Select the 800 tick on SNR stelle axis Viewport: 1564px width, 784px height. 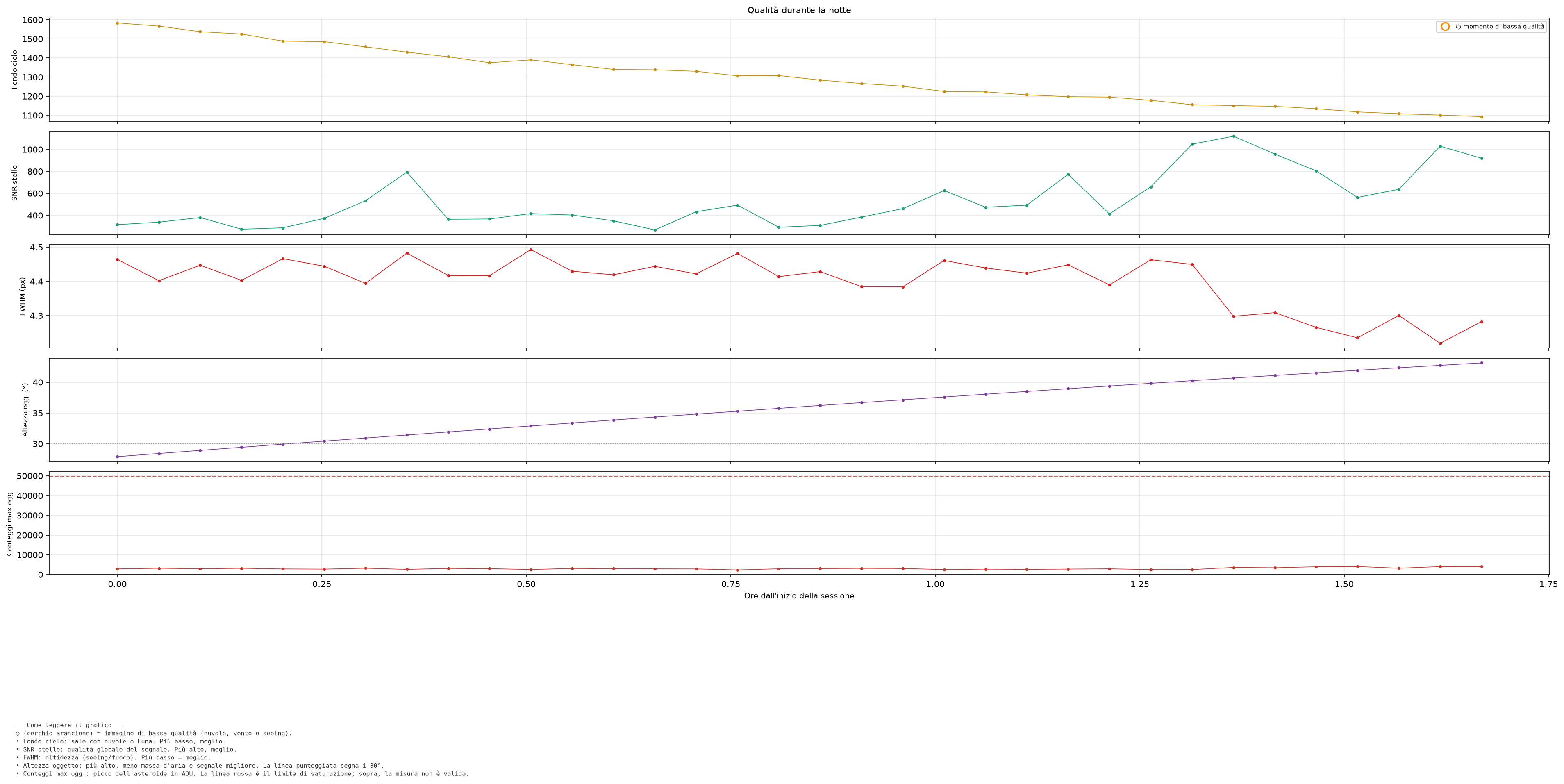point(35,172)
